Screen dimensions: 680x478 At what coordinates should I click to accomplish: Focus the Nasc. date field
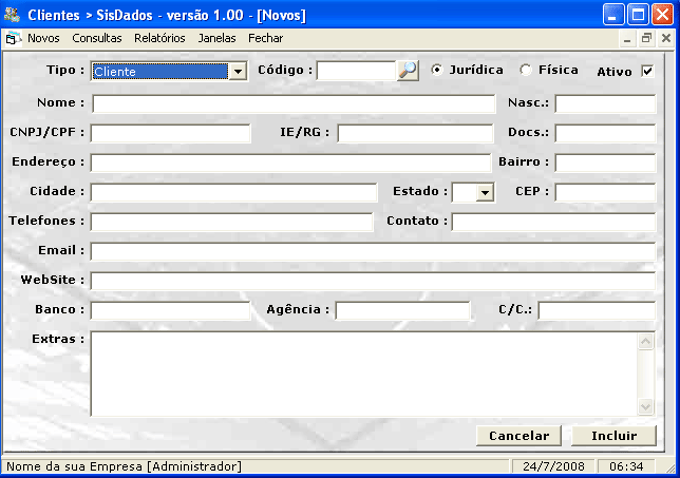click(x=605, y=104)
